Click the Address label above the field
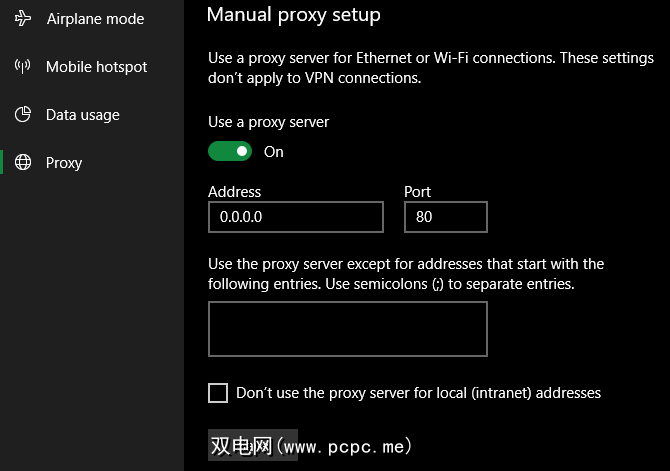This screenshot has height=471, width=670. point(234,191)
